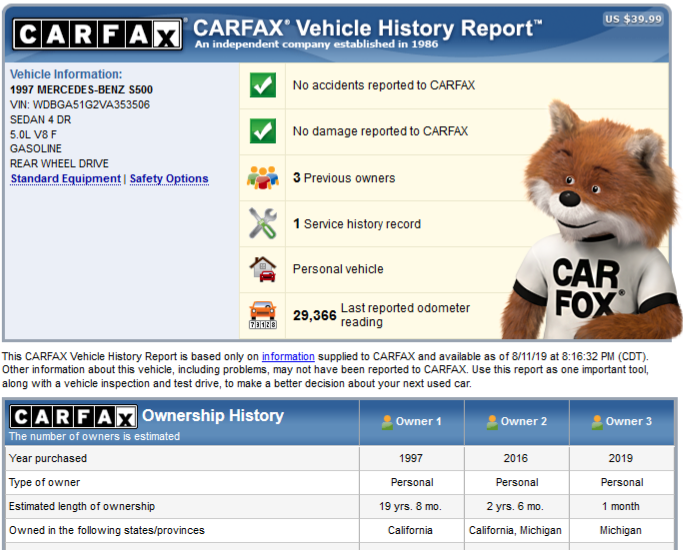The width and height of the screenshot is (683, 550).
Task: Click the 'GASOLINE' fuel type text
Action: pyautogui.click(x=36, y=148)
